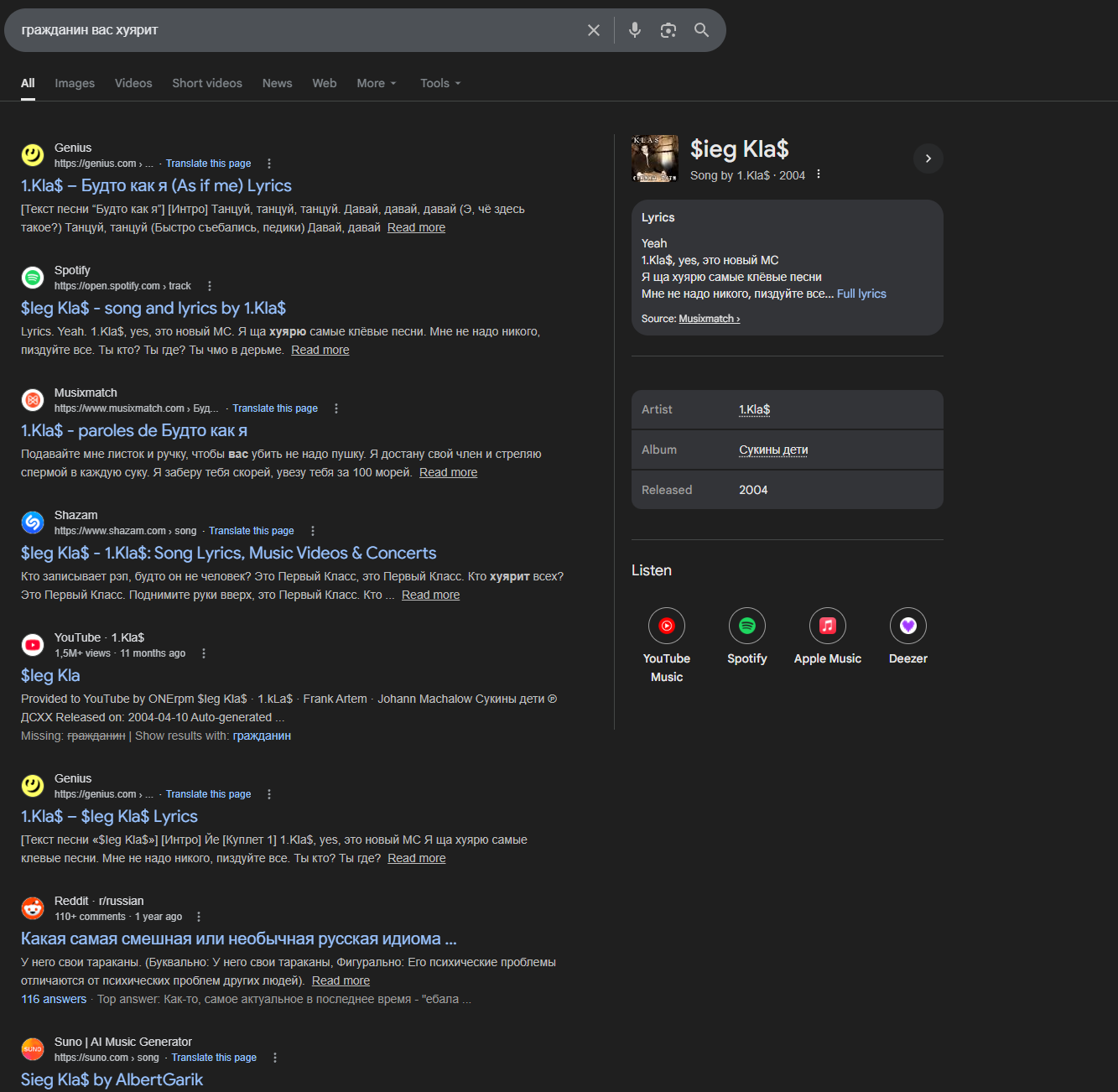
Task: Switch to the Web tab
Action: [325, 83]
